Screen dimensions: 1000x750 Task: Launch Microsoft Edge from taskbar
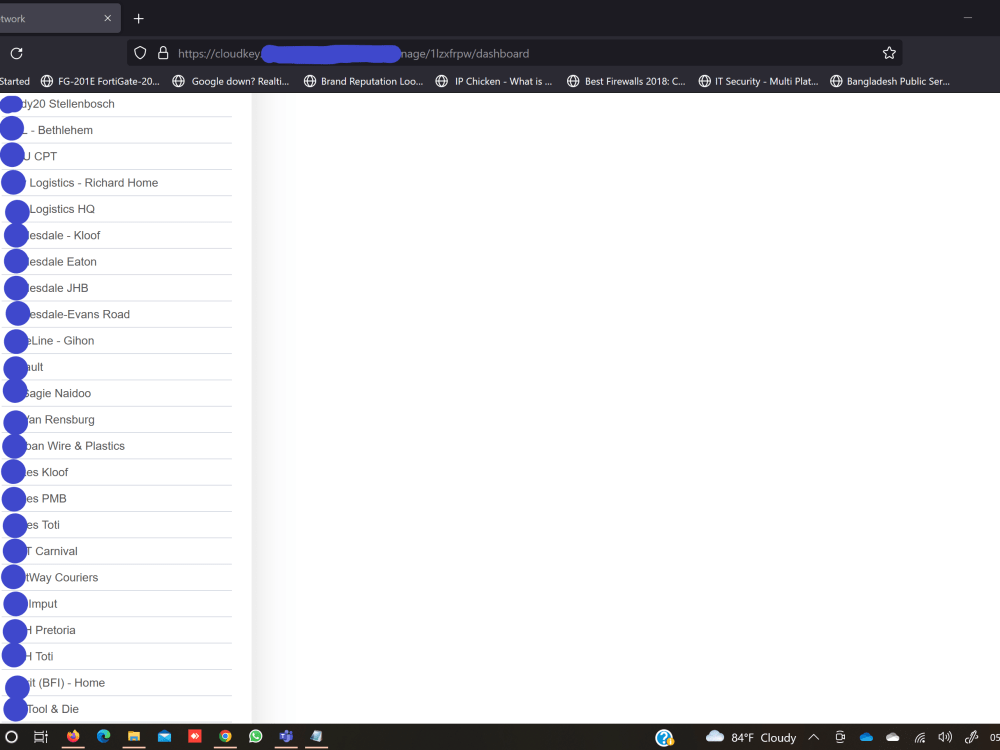(103, 737)
